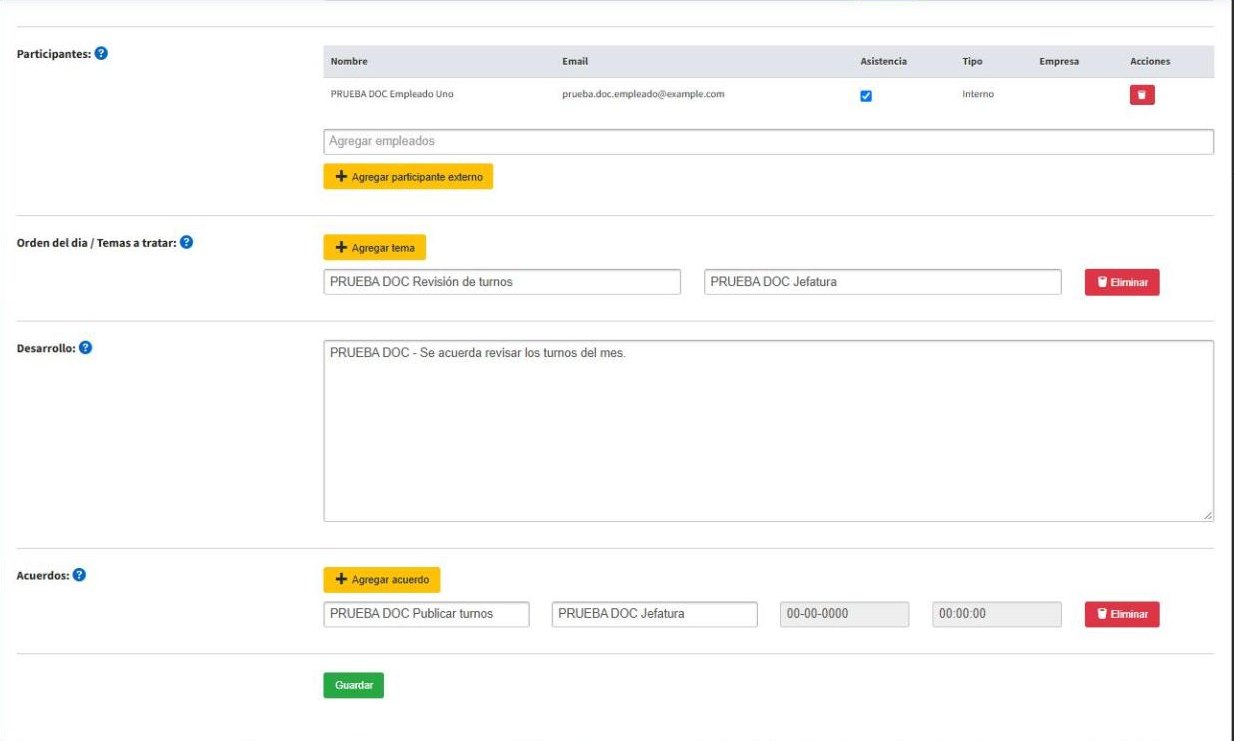This screenshot has height=741, width=1234.
Task: Click Agregar participante externo button
Action: pos(408,177)
